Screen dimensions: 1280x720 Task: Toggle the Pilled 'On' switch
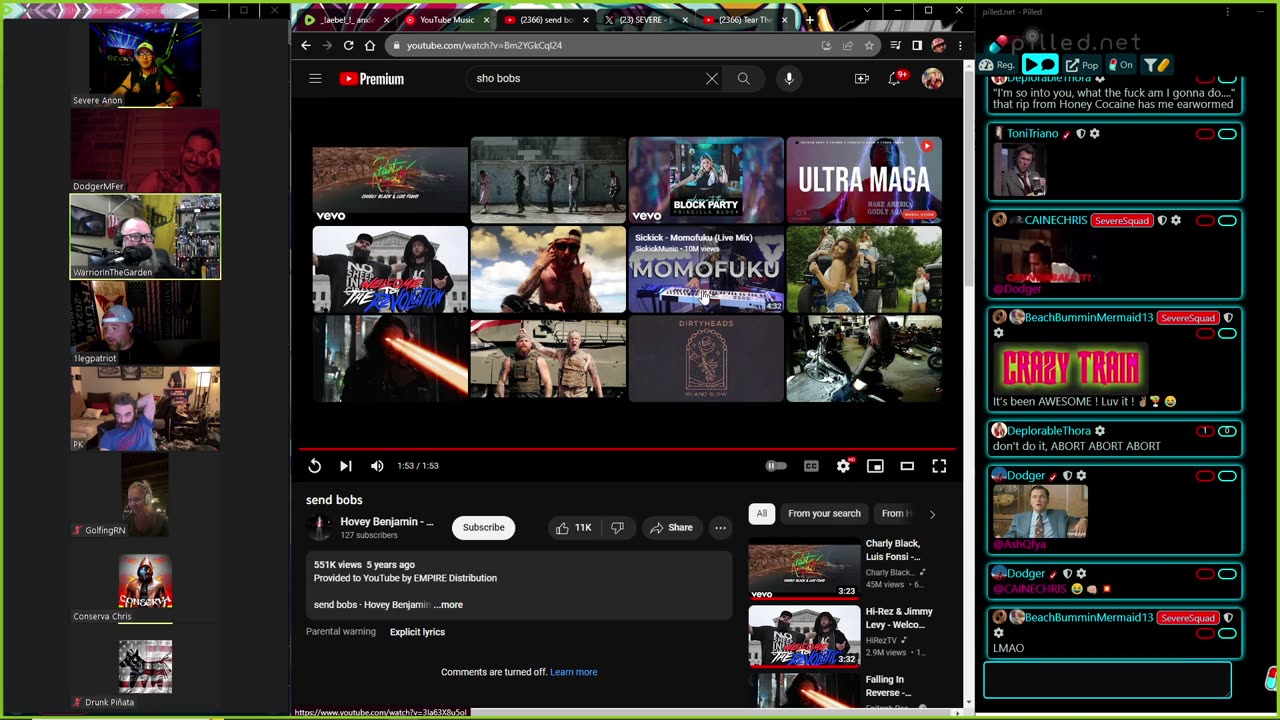coord(1119,65)
